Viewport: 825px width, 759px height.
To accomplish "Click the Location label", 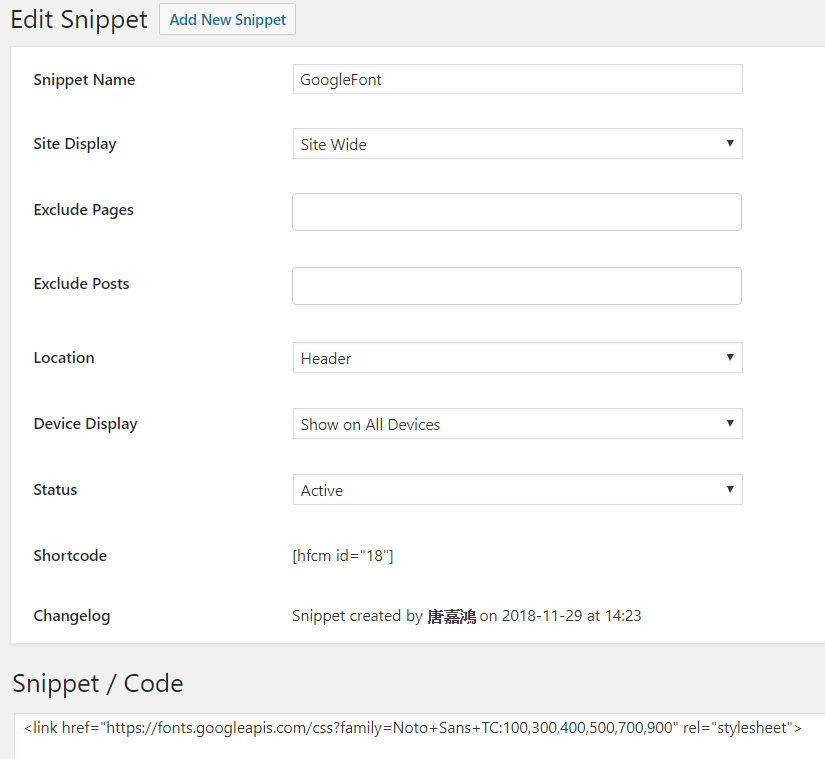I will tap(64, 358).
